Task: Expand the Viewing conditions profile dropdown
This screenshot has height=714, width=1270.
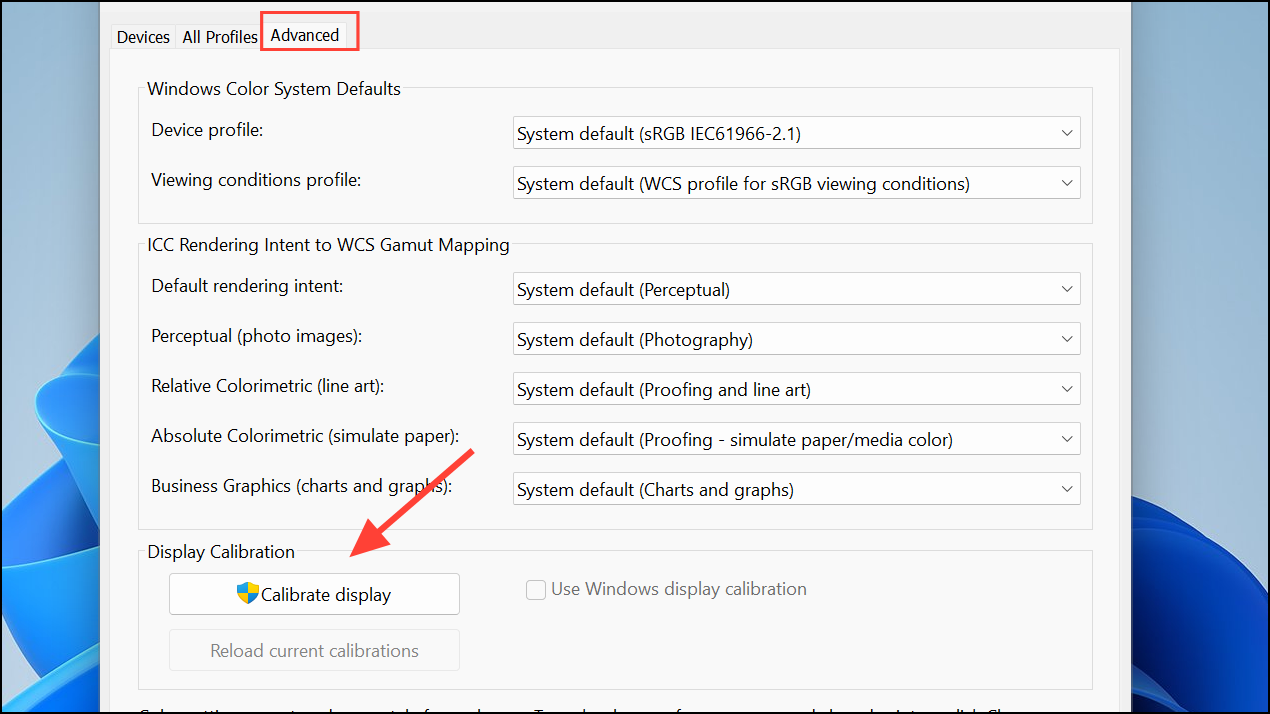Action: pos(797,183)
